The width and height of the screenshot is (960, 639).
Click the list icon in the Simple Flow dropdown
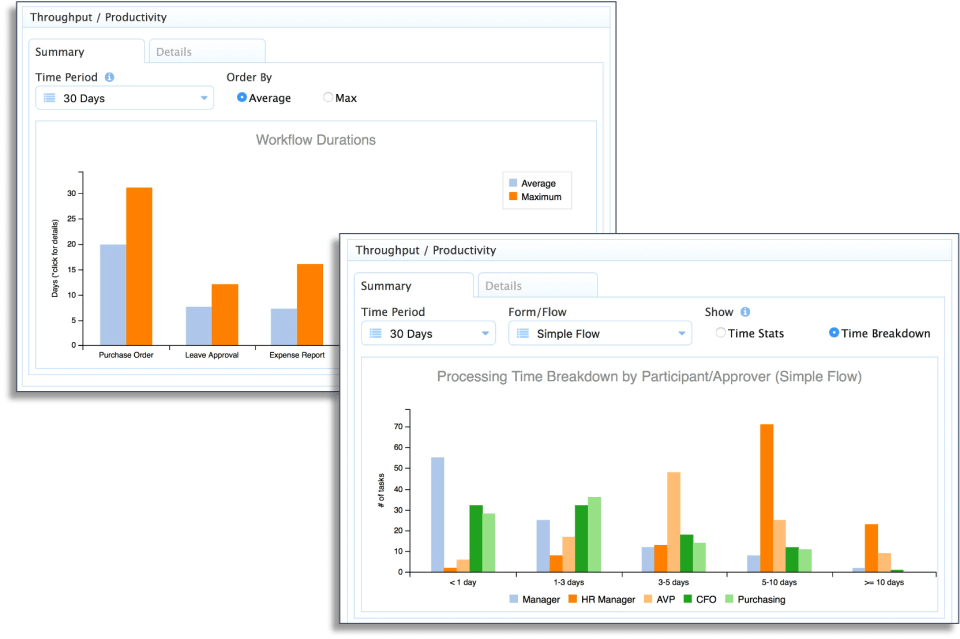[523, 334]
